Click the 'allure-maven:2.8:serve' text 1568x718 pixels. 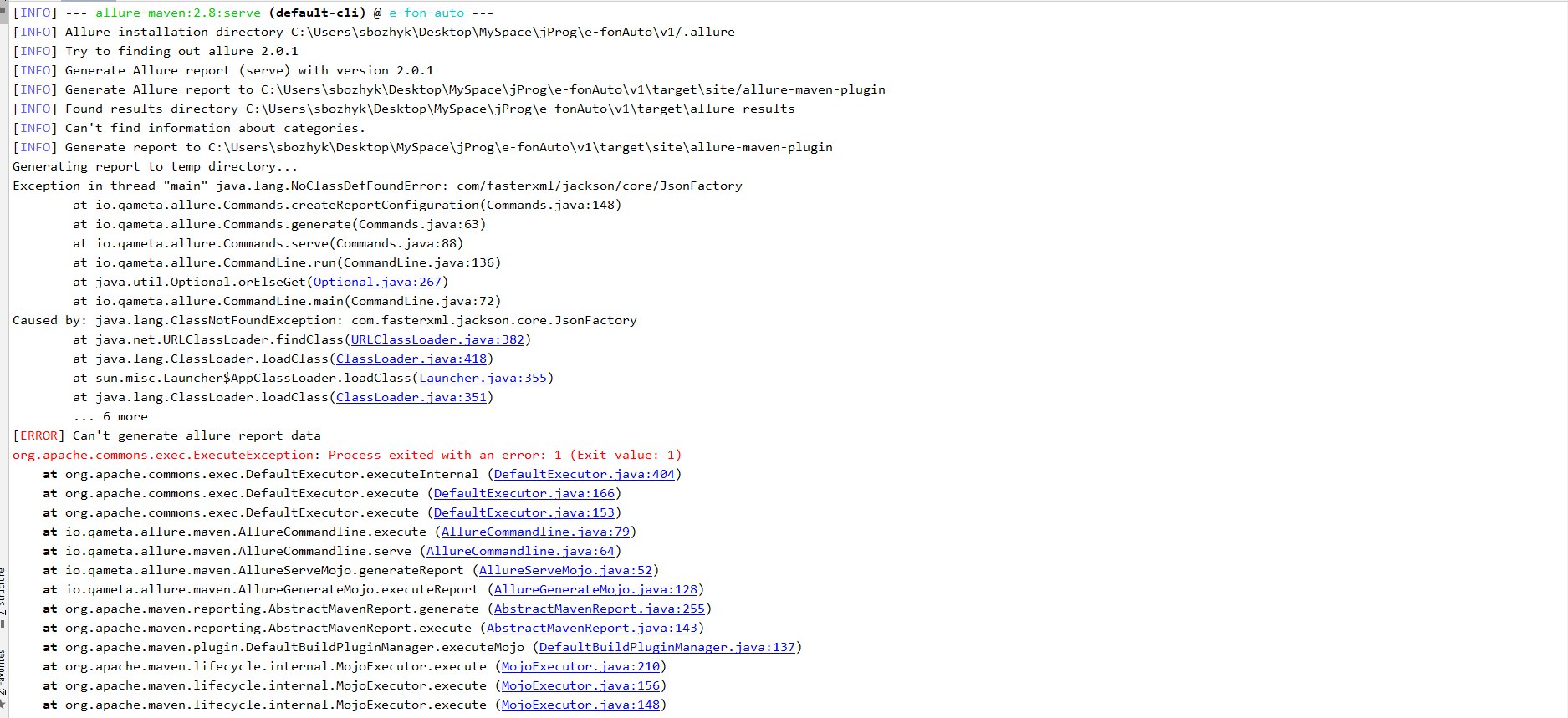(178, 13)
